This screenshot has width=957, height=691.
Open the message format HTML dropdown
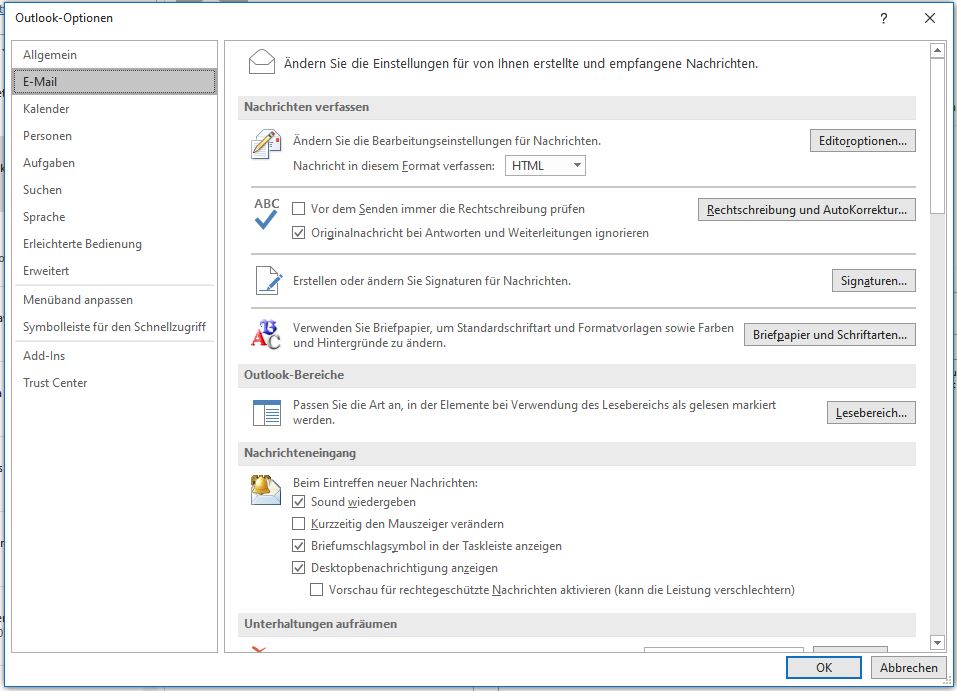(545, 165)
